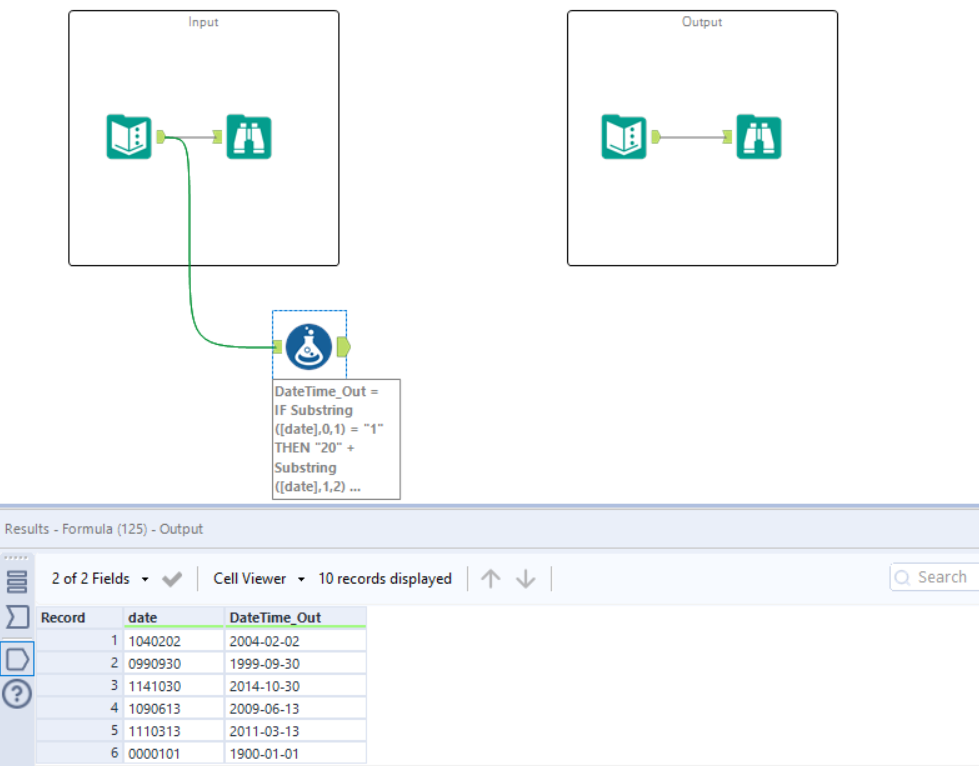This screenshot has width=979, height=766.
Task: Click the Input container title
Action: (204, 22)
